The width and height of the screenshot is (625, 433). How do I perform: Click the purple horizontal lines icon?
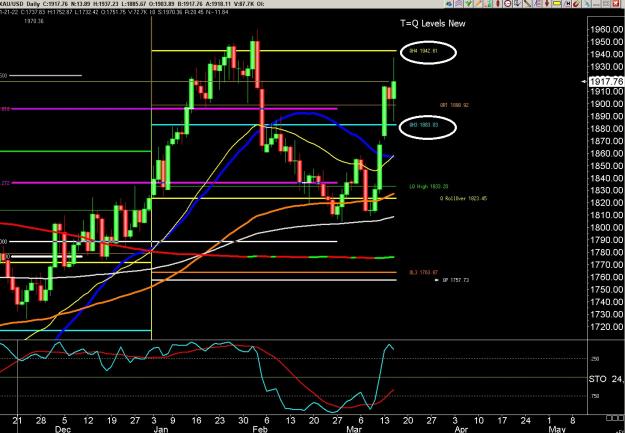[x=537, y=4]
